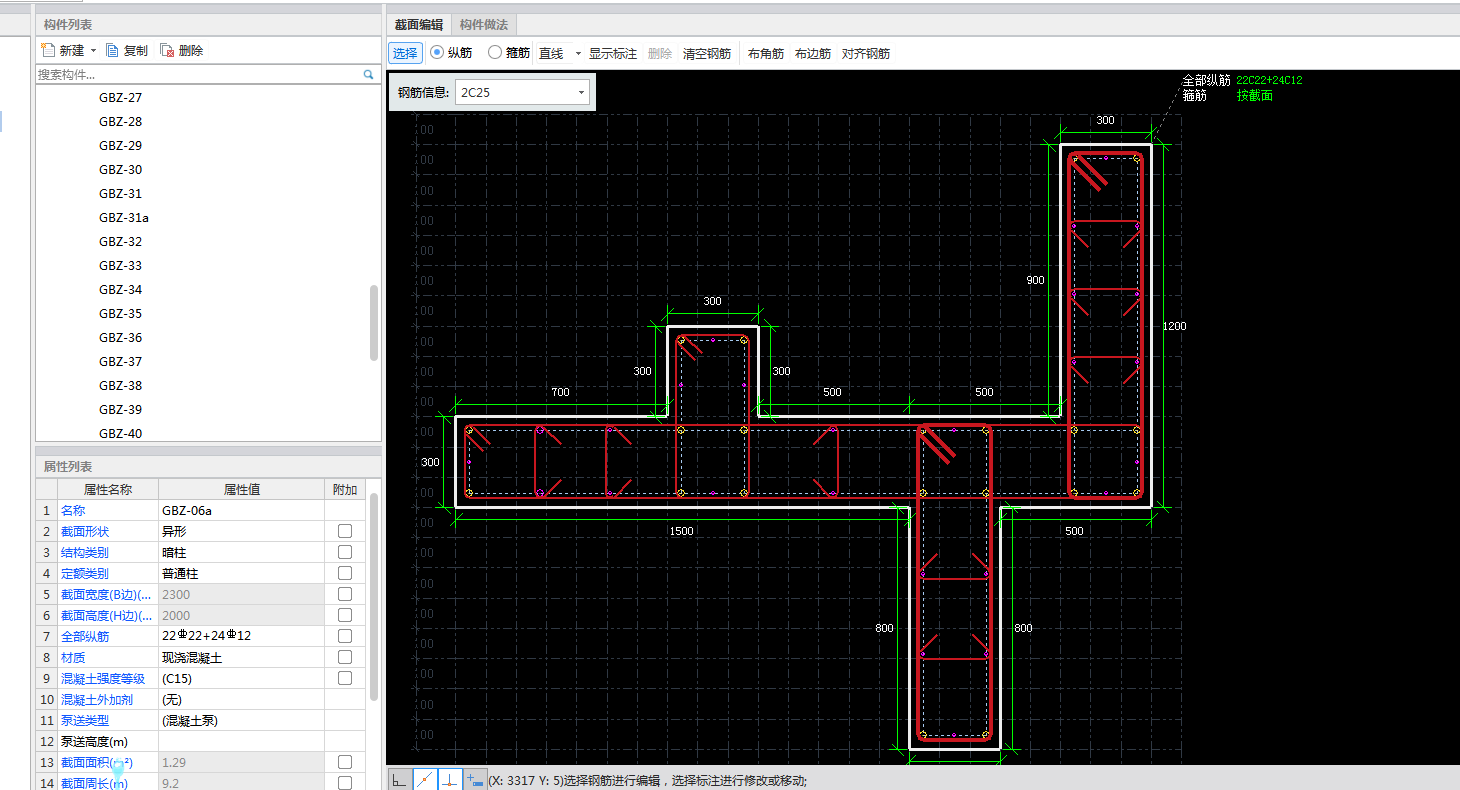Click the 混凝土强度等级 value (C15)
The image size is (1460, 790).
point(241,678)
